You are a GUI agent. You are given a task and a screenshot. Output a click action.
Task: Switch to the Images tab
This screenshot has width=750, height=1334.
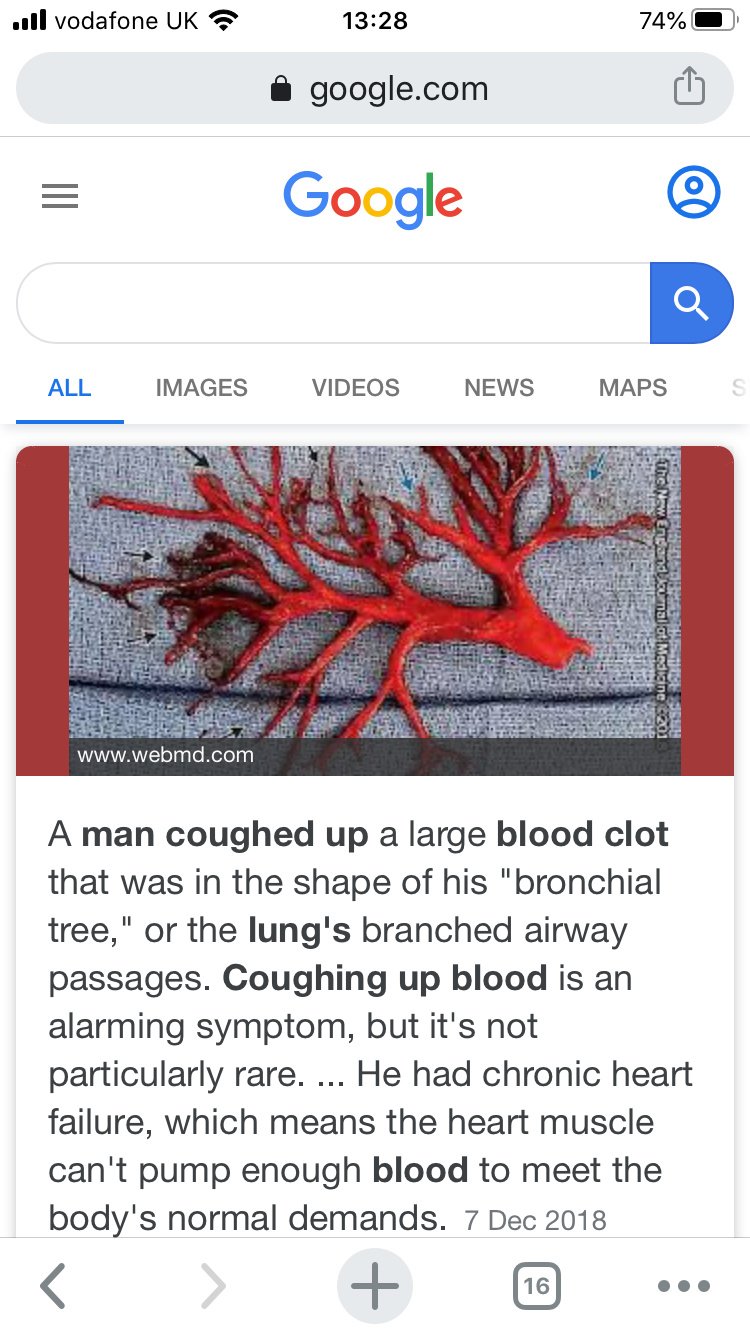click(x=202, y=388)
